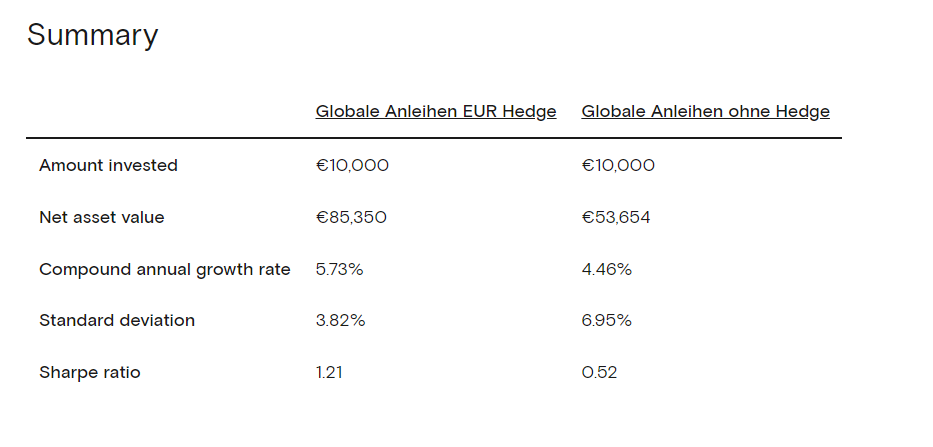Screen dimensions: 933x447
Task: Click the EUR Hedge amount invested €10,000
Action: [x=352, y=166]
